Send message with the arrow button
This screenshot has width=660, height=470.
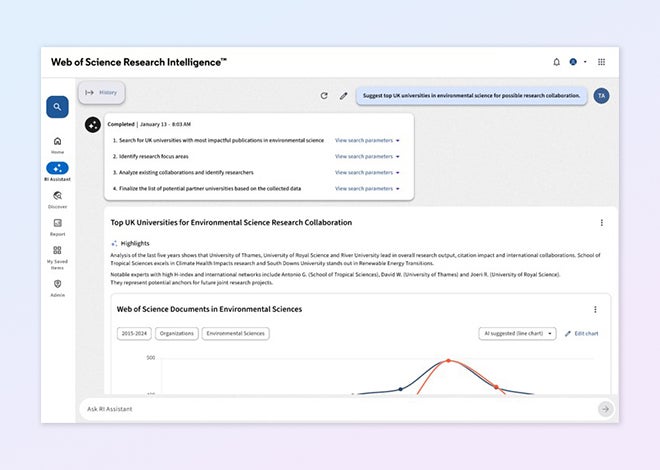[x=604, y=408]
